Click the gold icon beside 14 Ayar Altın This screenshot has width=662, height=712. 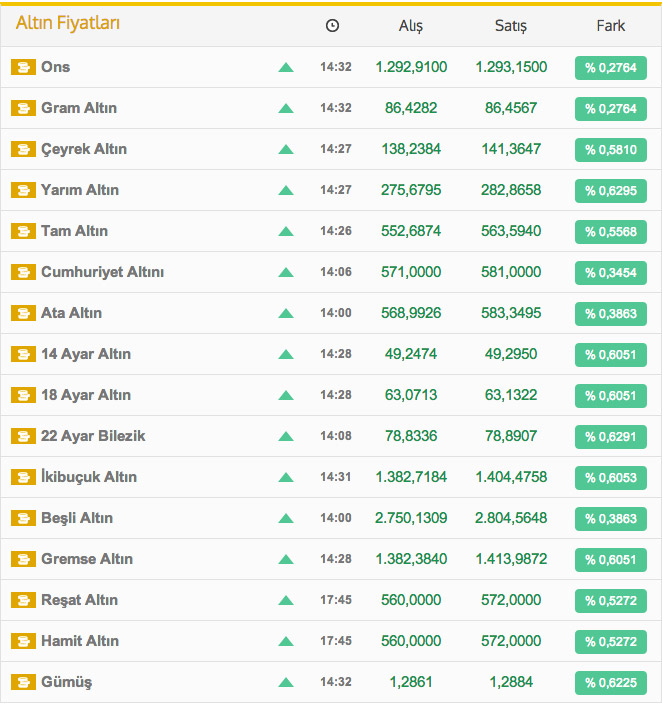[x=23, y=354]
